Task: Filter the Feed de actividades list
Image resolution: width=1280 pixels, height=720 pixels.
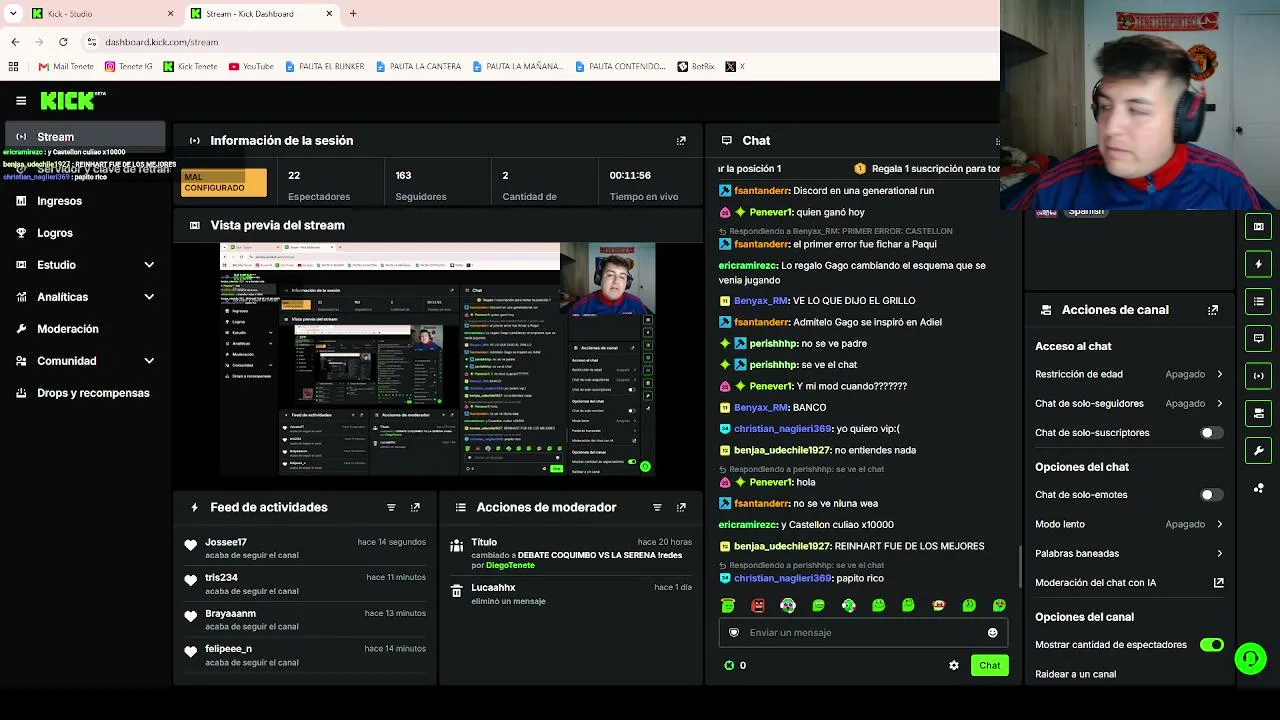Action: pyautogui.click(x=391, y=508)
